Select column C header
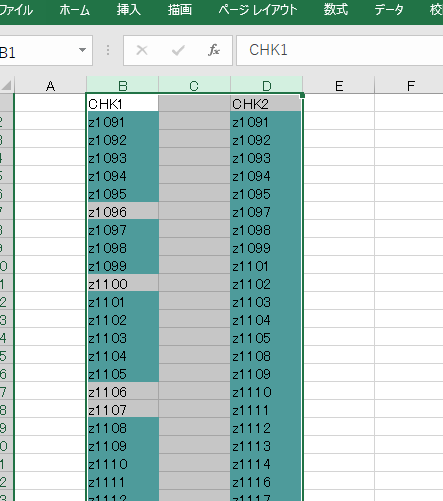The width and height of the screenshot is (443, 501). click(x=194, y=86)
